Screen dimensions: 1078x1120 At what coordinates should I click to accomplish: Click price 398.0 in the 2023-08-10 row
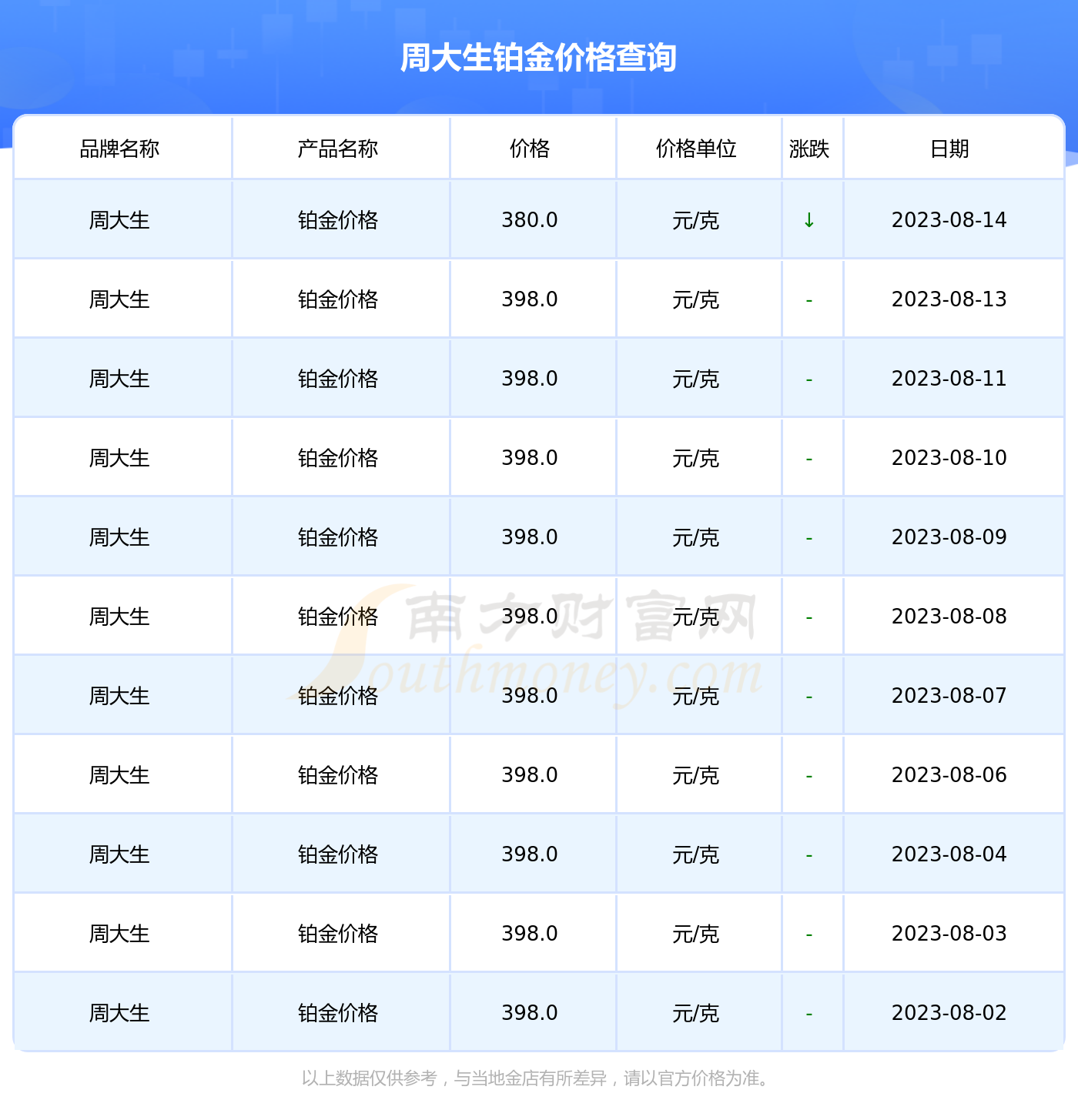[530, 458]
